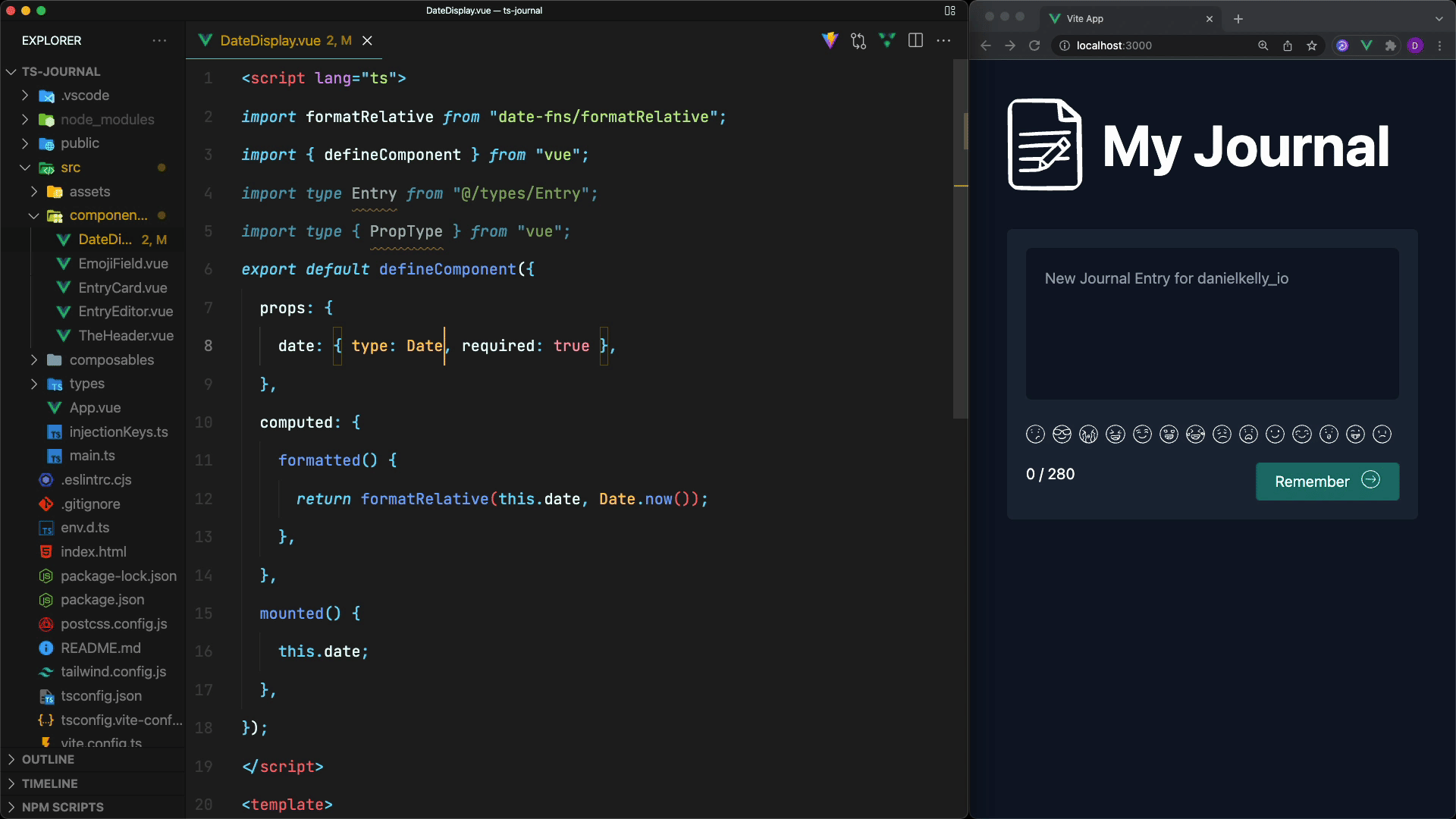Select the DateDisplay.vue editor tab

pos(271,40)
